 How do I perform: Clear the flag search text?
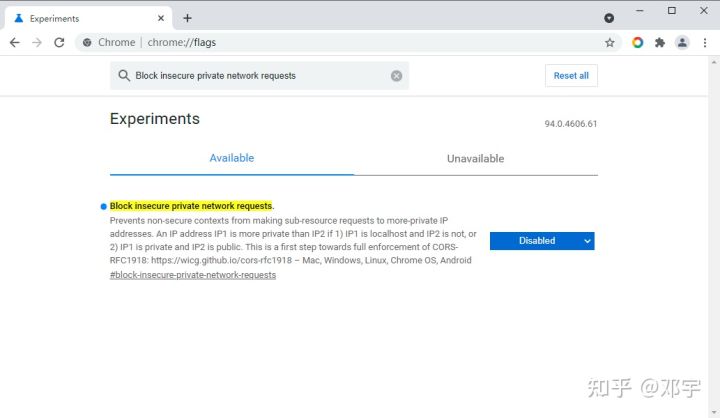click(x=396, y=76)
